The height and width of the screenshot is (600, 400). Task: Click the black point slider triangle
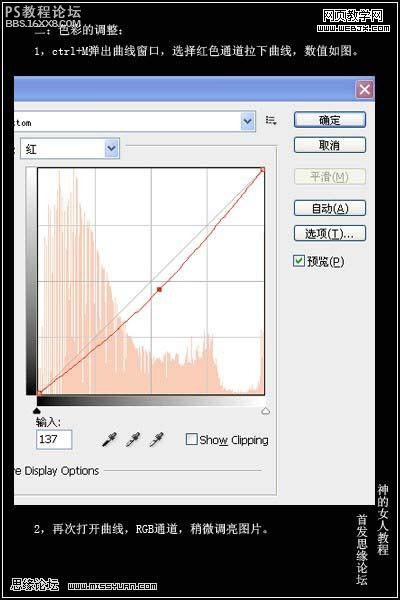tap(37, 411)
